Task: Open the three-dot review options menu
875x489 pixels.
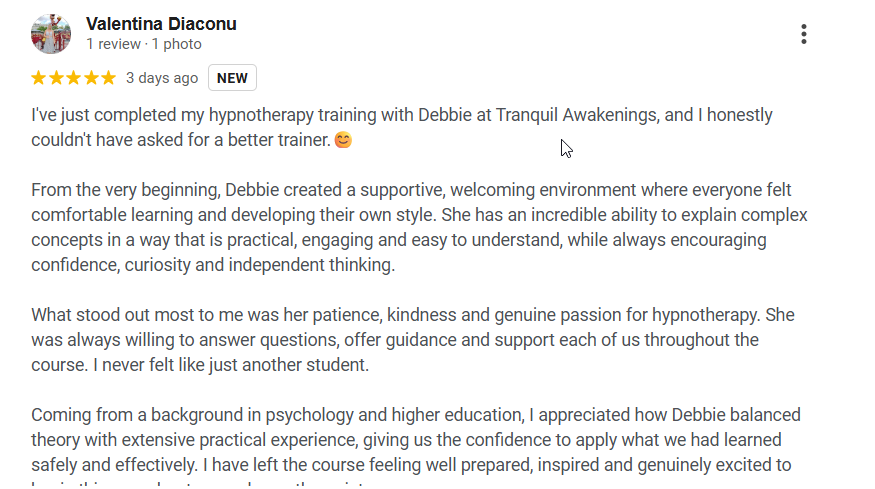Action: tap(804, 34)
